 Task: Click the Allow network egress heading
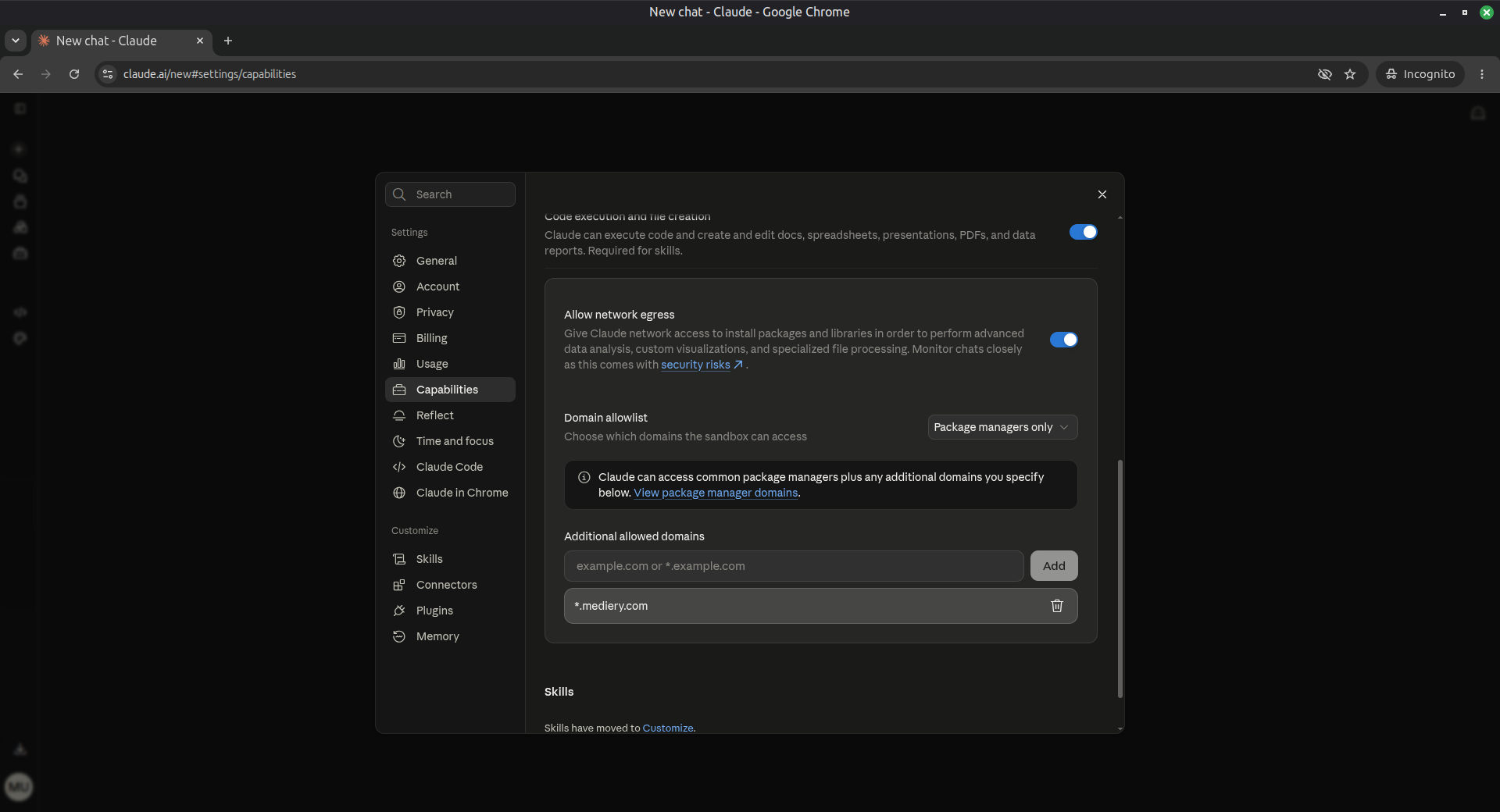click(619, 315)
